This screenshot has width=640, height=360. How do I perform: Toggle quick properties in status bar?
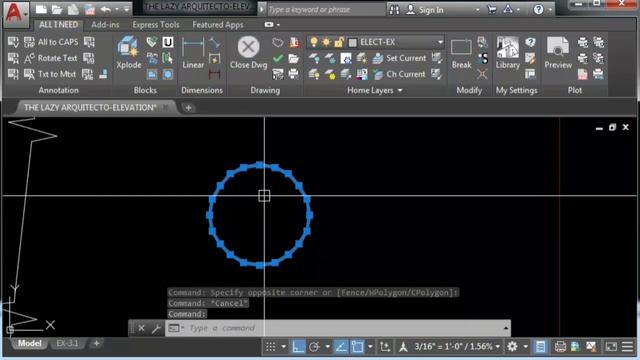coord(540,347)
